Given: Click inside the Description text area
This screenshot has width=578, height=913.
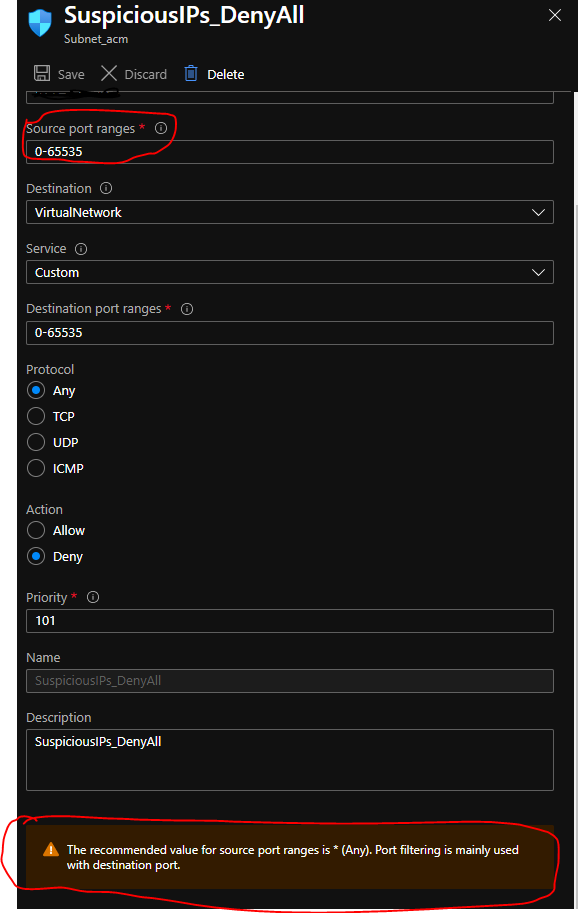Looking at the screenshot, I should tap(290, 760).
